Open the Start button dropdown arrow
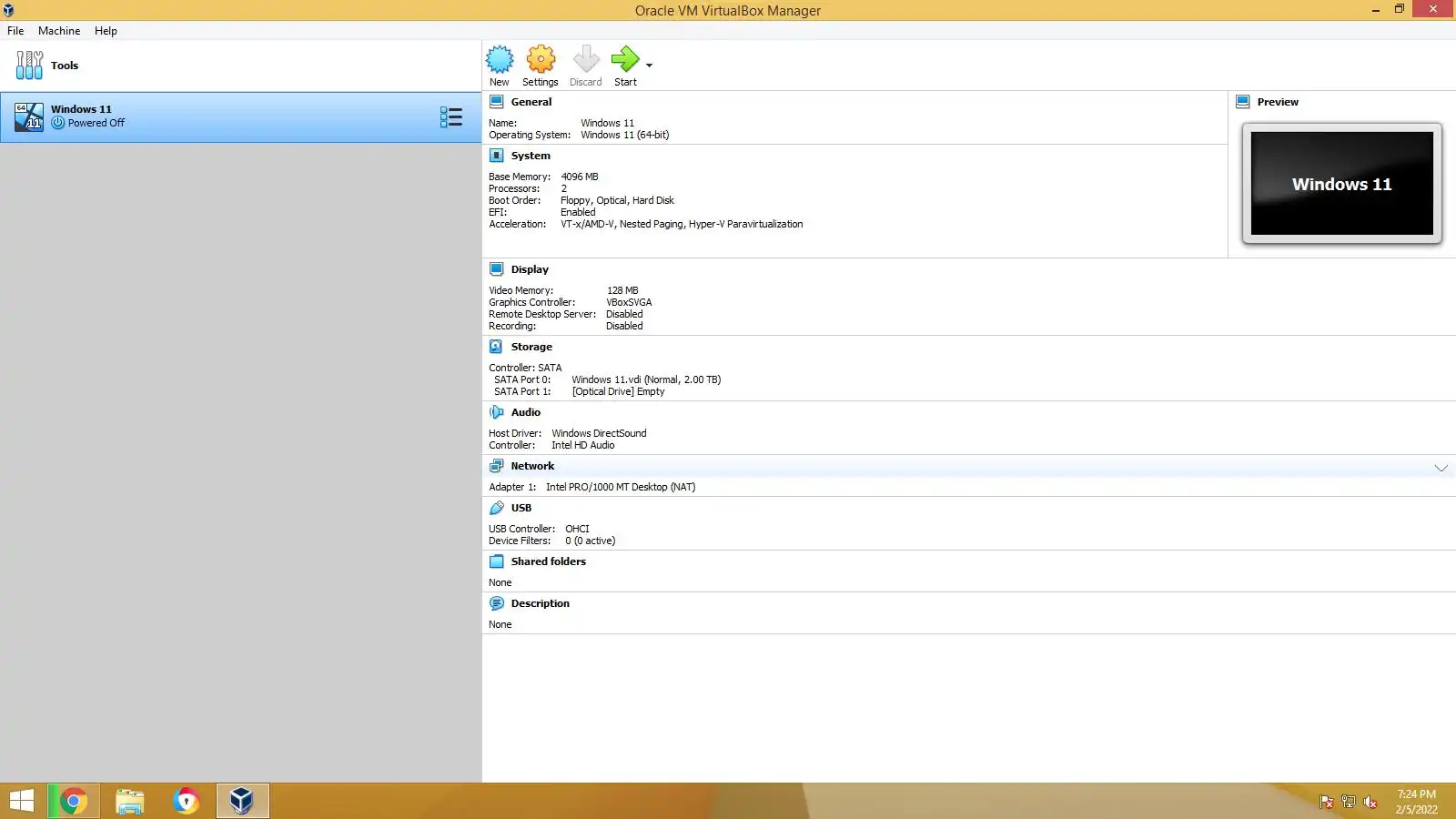The width and height of the screenshot is (1456, 819). coord(649,66)
